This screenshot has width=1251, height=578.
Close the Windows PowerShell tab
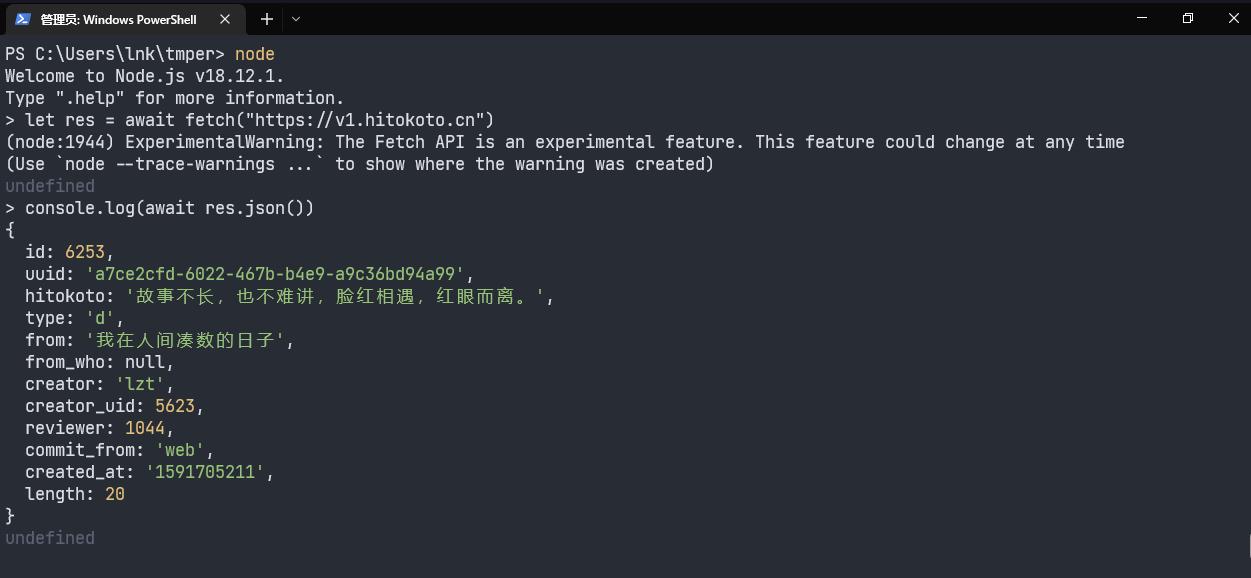pos(225,18)
